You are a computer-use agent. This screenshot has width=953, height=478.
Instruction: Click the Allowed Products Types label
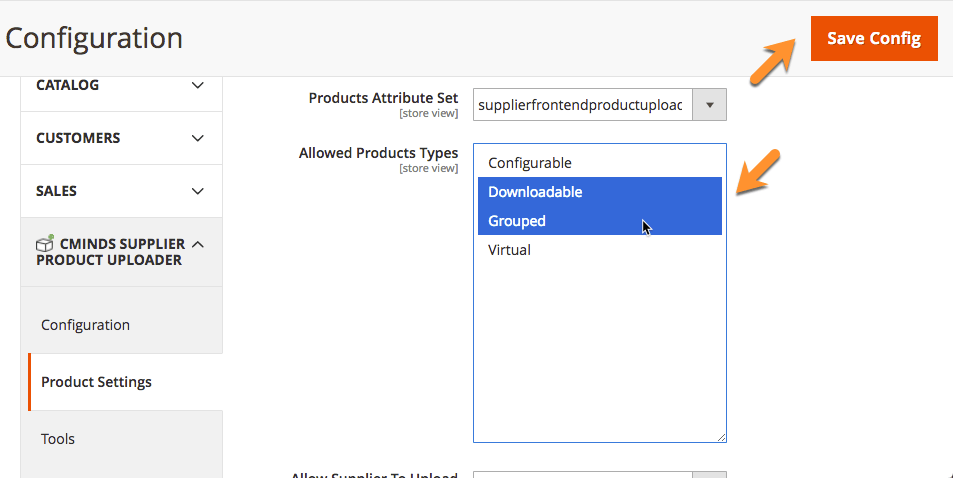pos(378,153)
